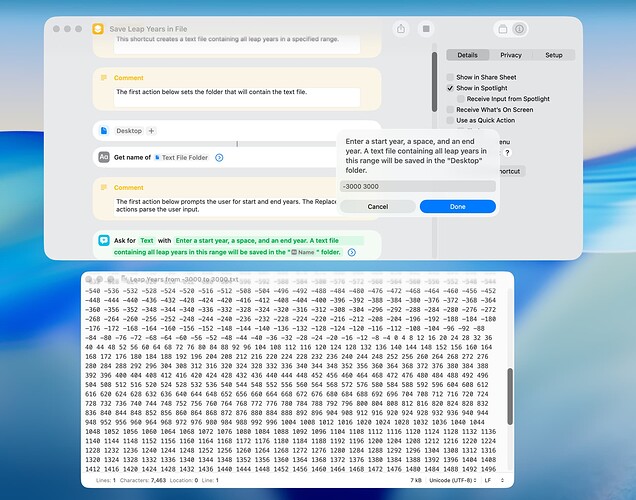Viewport: 636px width, 500px height.
Task: Click the 7 kB file size indicator
Action: pyautogui.click(x=416, y=480)
